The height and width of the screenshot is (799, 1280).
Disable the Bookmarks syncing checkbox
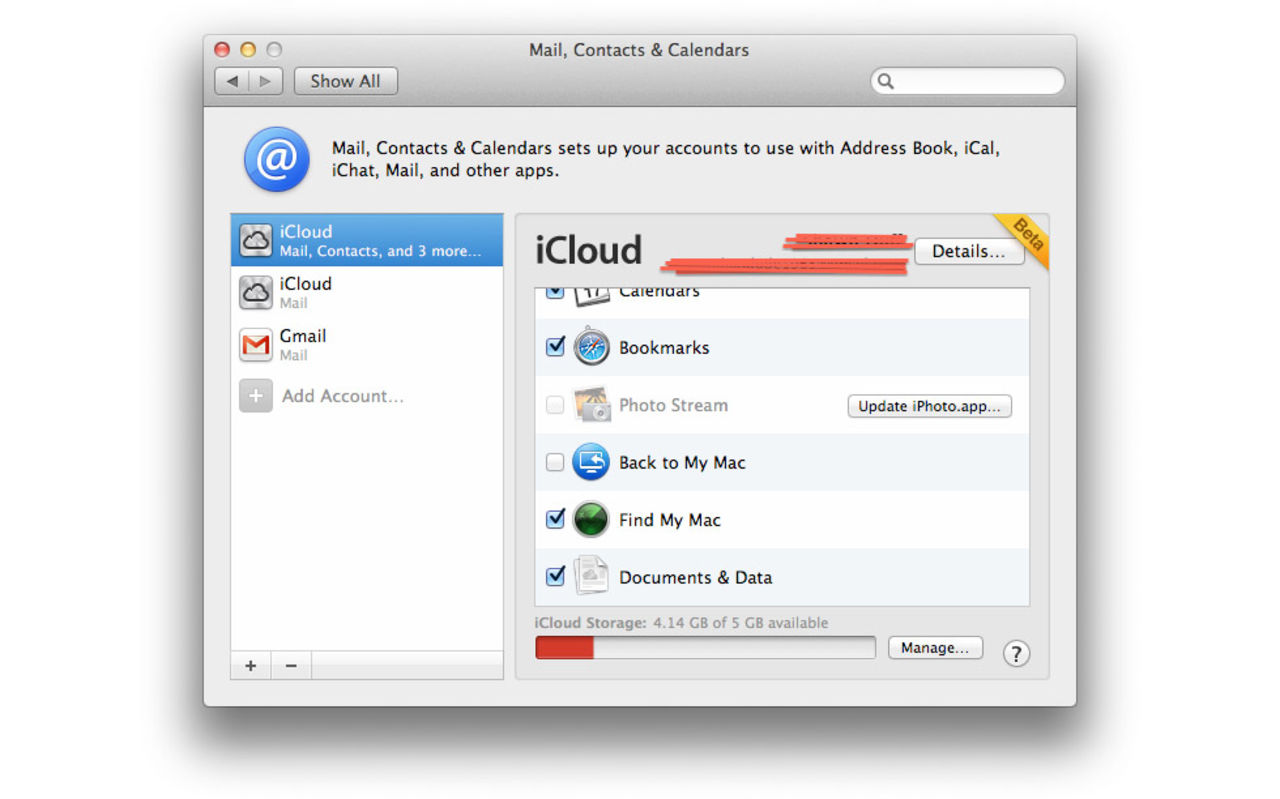556,347
